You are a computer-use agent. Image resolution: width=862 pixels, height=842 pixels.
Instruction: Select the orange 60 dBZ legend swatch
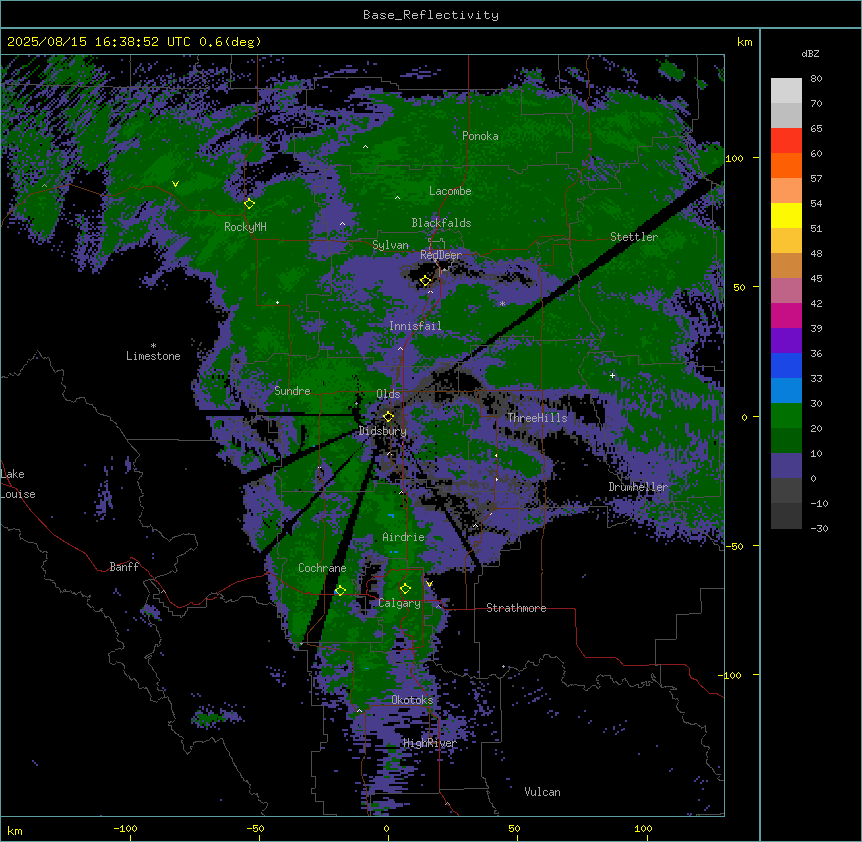[786, 165]
